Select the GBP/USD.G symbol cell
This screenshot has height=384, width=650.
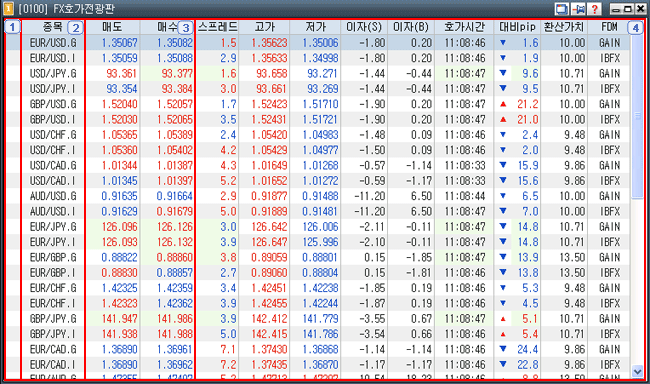click(53, 104)
